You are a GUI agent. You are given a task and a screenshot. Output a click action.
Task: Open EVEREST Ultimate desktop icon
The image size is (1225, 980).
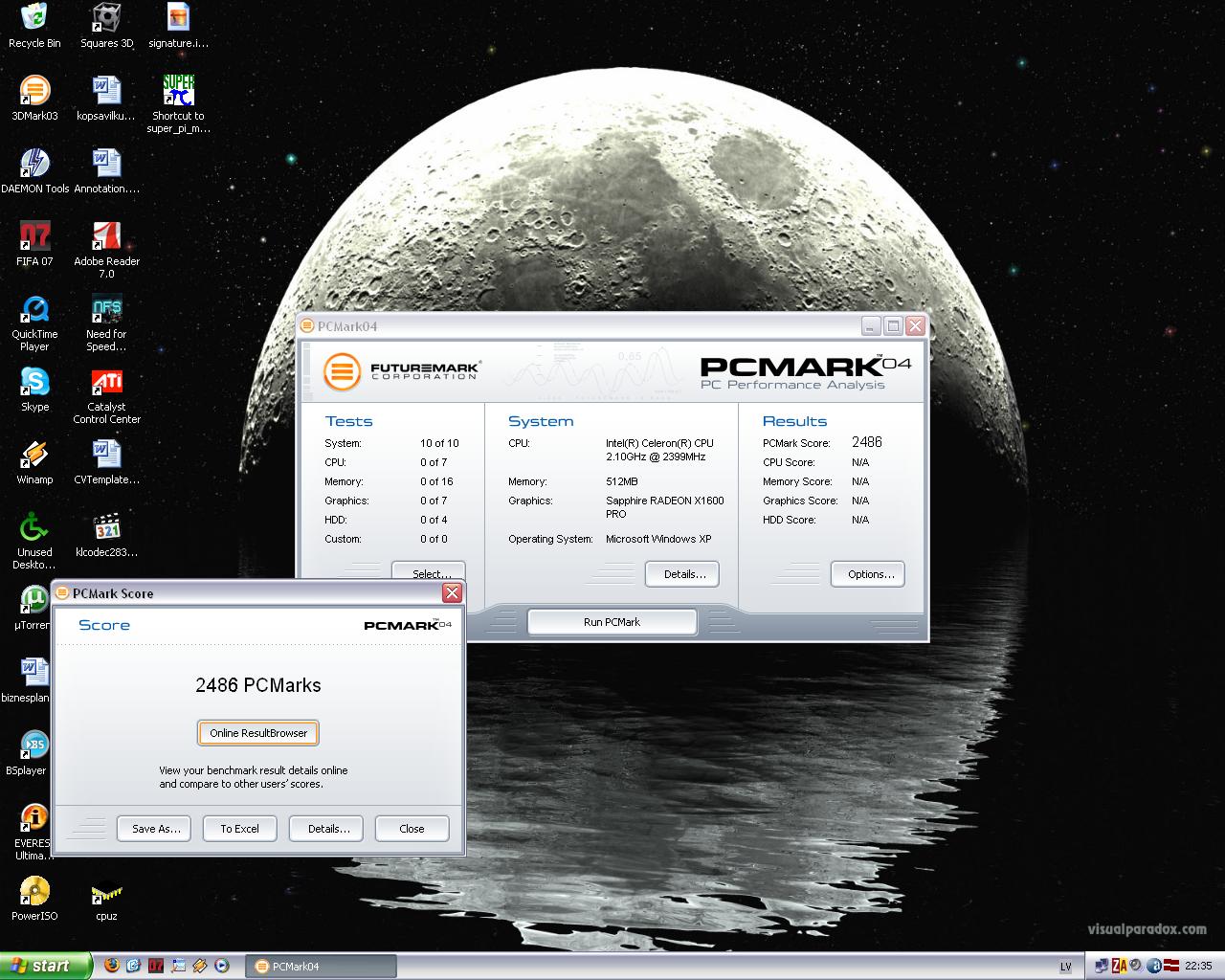click(x=33, y=832)
